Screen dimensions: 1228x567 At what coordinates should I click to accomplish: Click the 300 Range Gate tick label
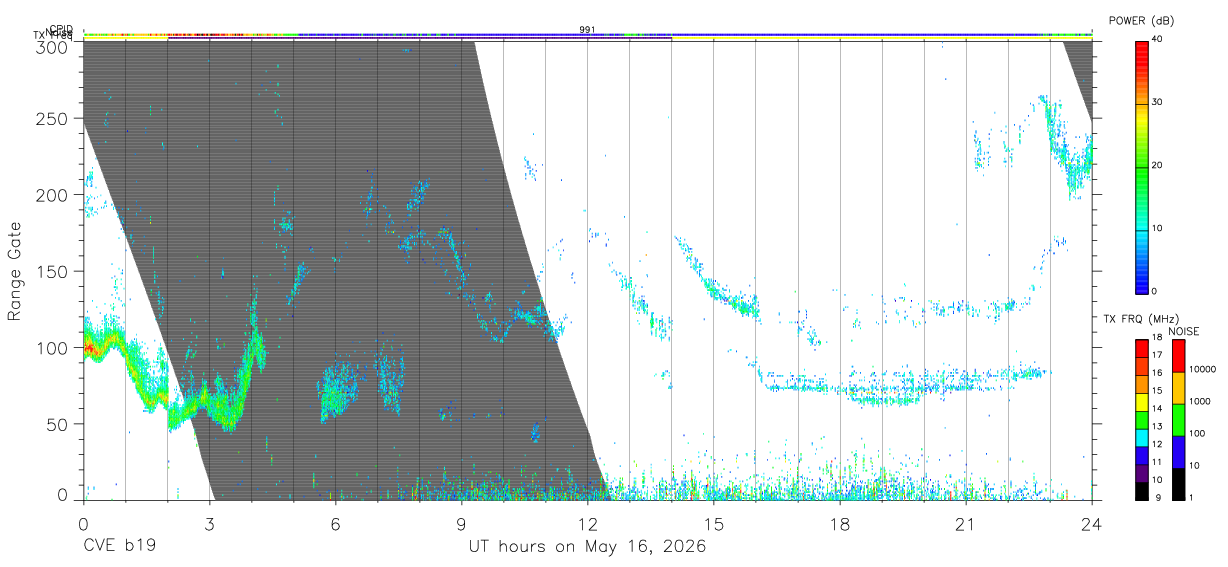[54, 47]
